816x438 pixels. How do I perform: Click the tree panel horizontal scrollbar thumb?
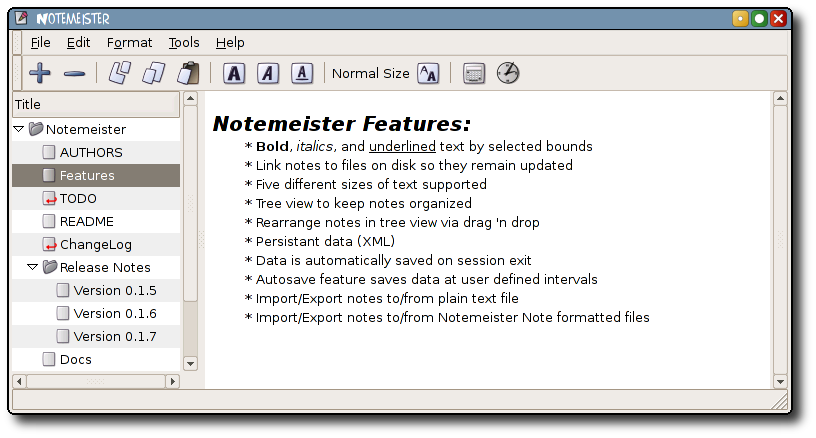96,381
